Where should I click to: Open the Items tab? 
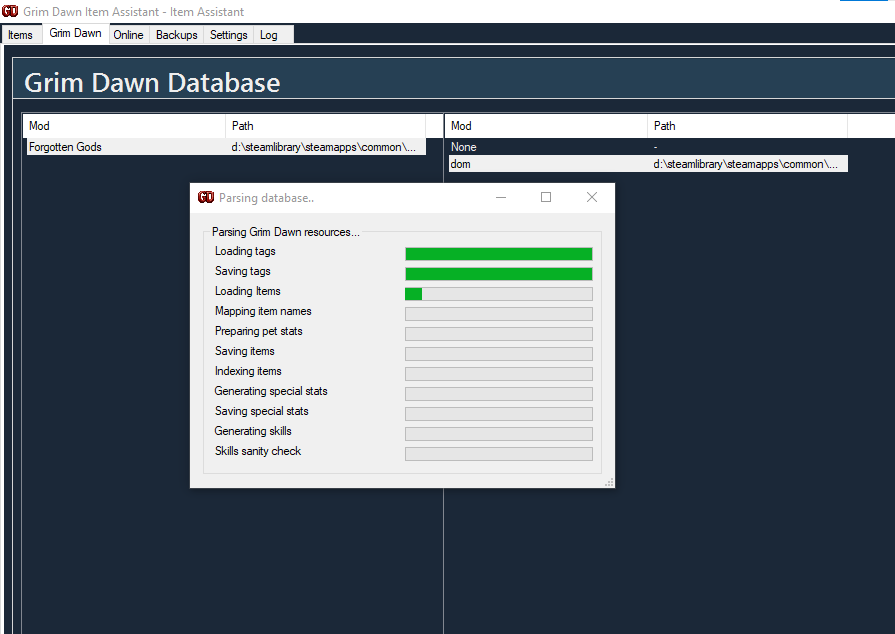(21, 35)
